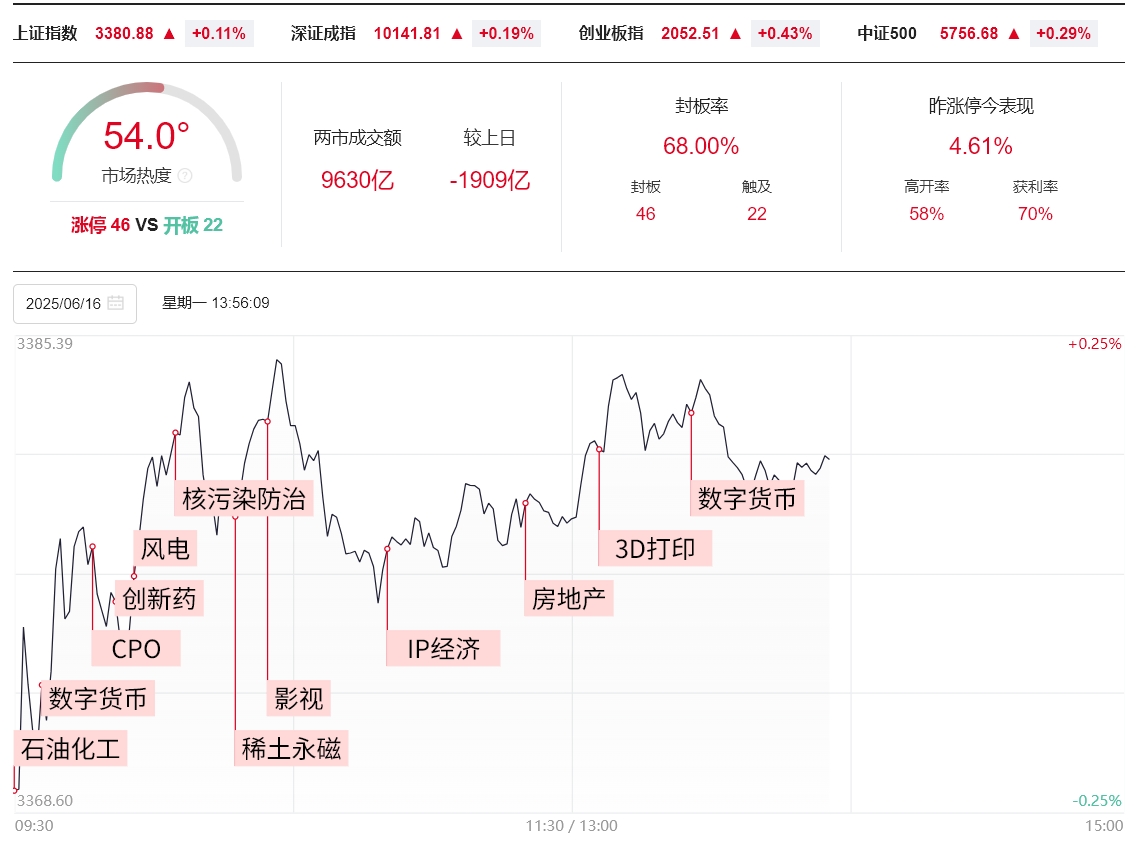Click the 创业板指 +0.43% change badge
This screenshot has width=1142, height=855.
784,33
